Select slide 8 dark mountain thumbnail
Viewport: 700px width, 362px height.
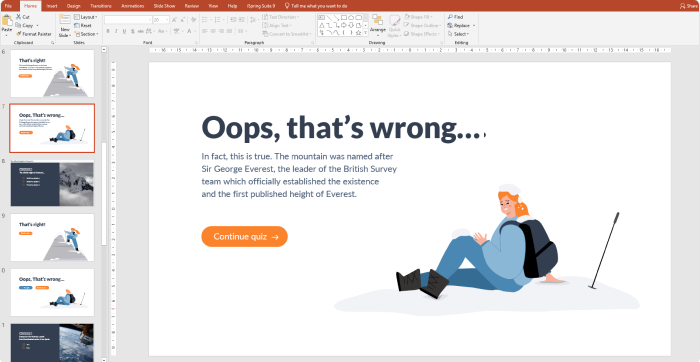point(52,184)
